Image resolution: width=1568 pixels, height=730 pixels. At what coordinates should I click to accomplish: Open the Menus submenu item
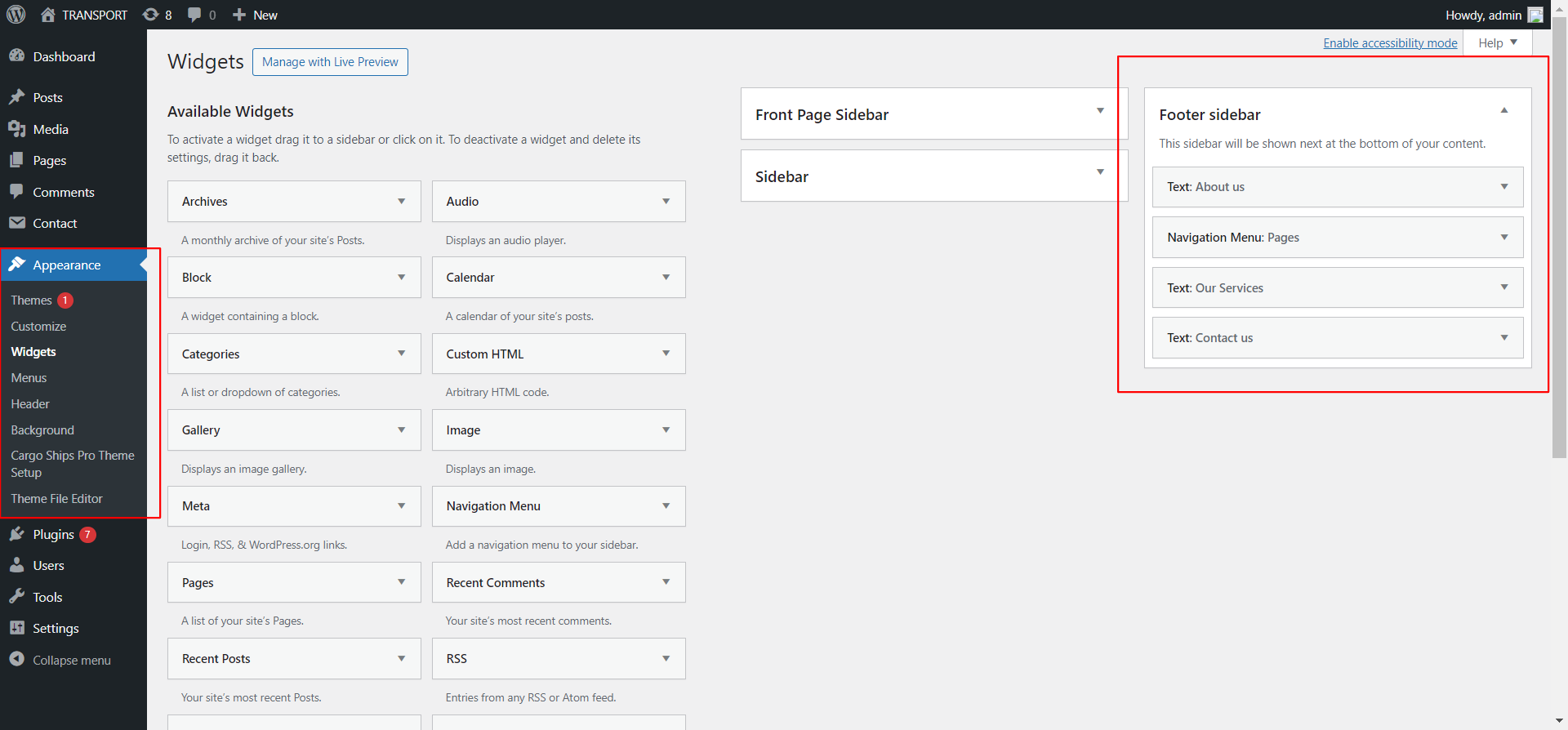pos(29,378)
